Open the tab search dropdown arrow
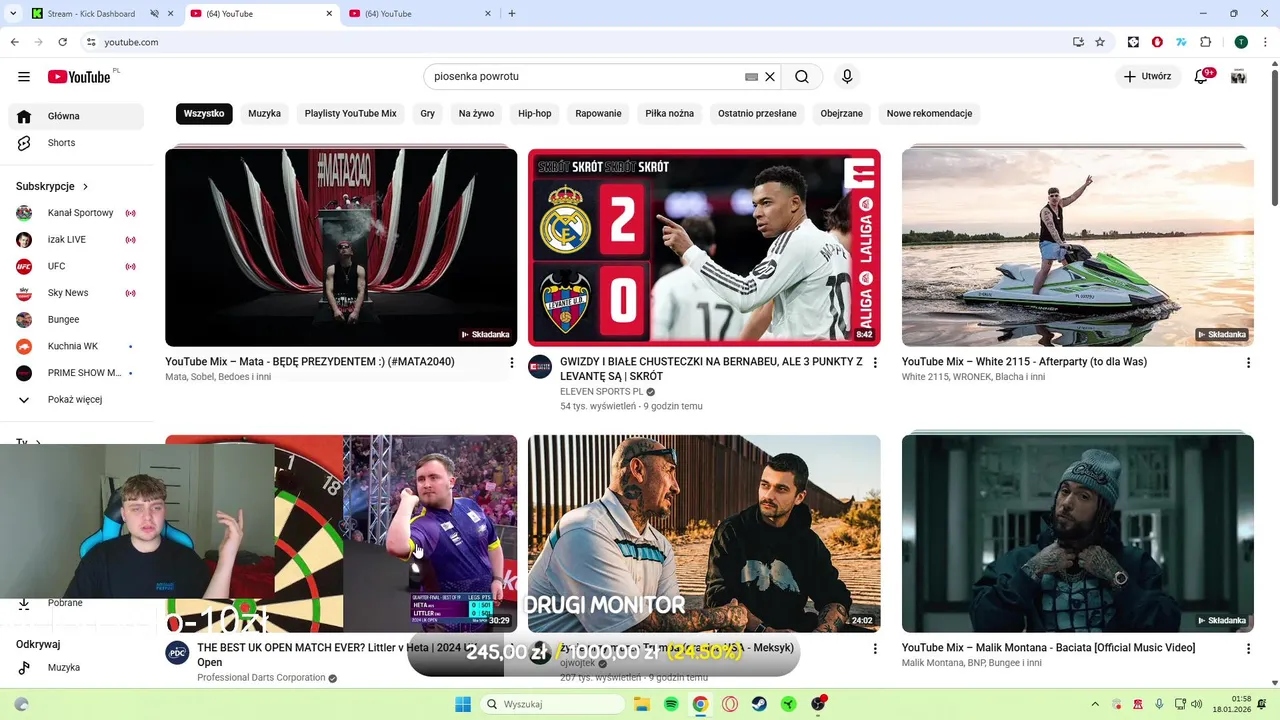This screenshot has height=720, width=1280. pos(13,14)
